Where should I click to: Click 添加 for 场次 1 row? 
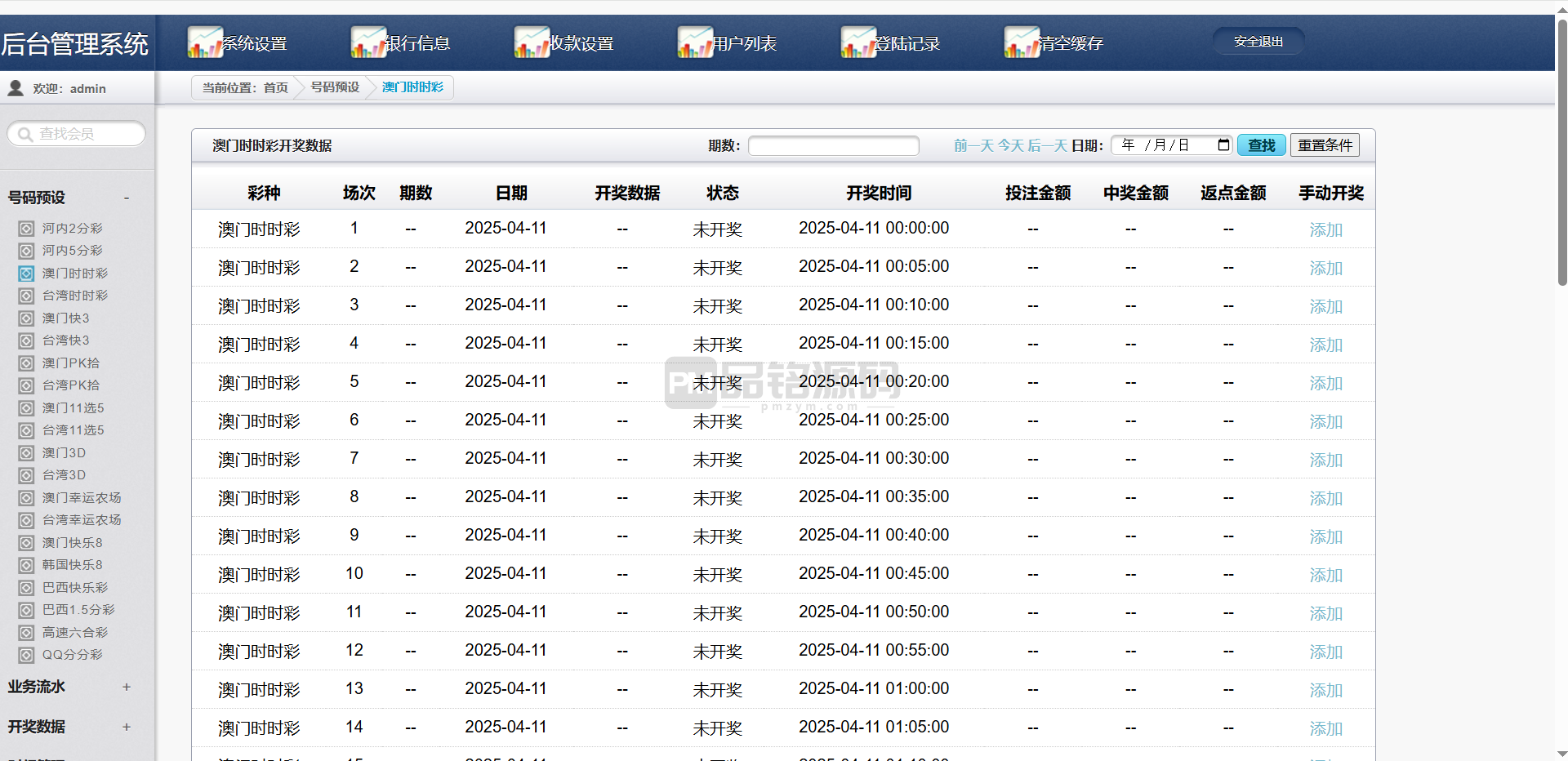pos(1326,229)
